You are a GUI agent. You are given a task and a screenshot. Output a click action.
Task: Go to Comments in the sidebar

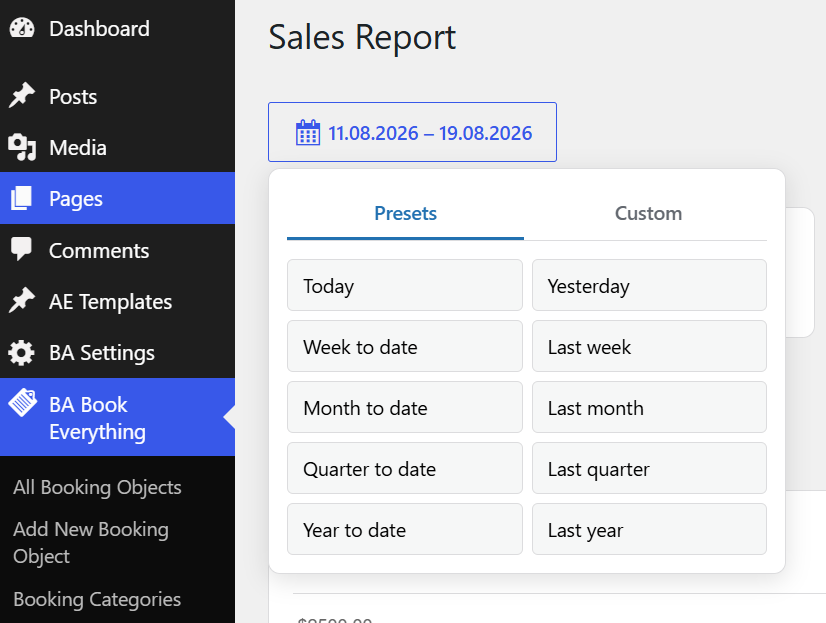point(117,250)
